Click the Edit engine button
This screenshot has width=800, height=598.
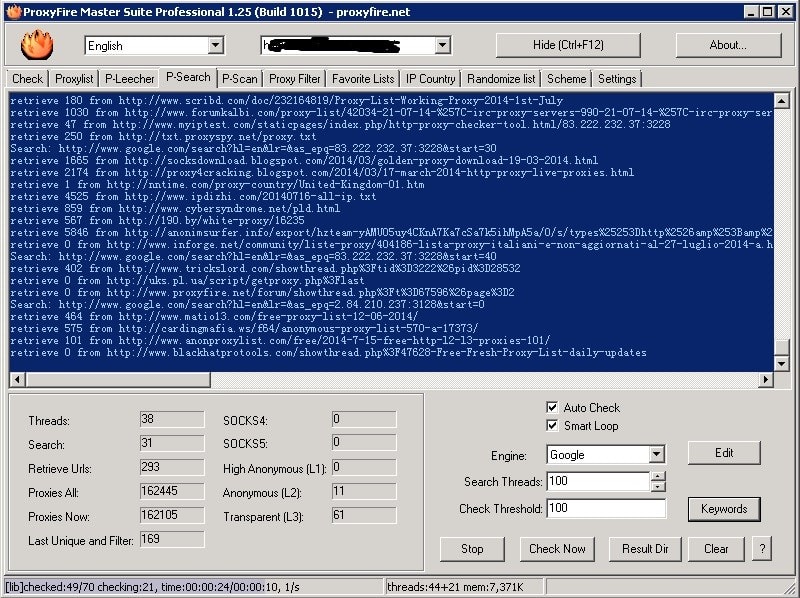point(724,453)
